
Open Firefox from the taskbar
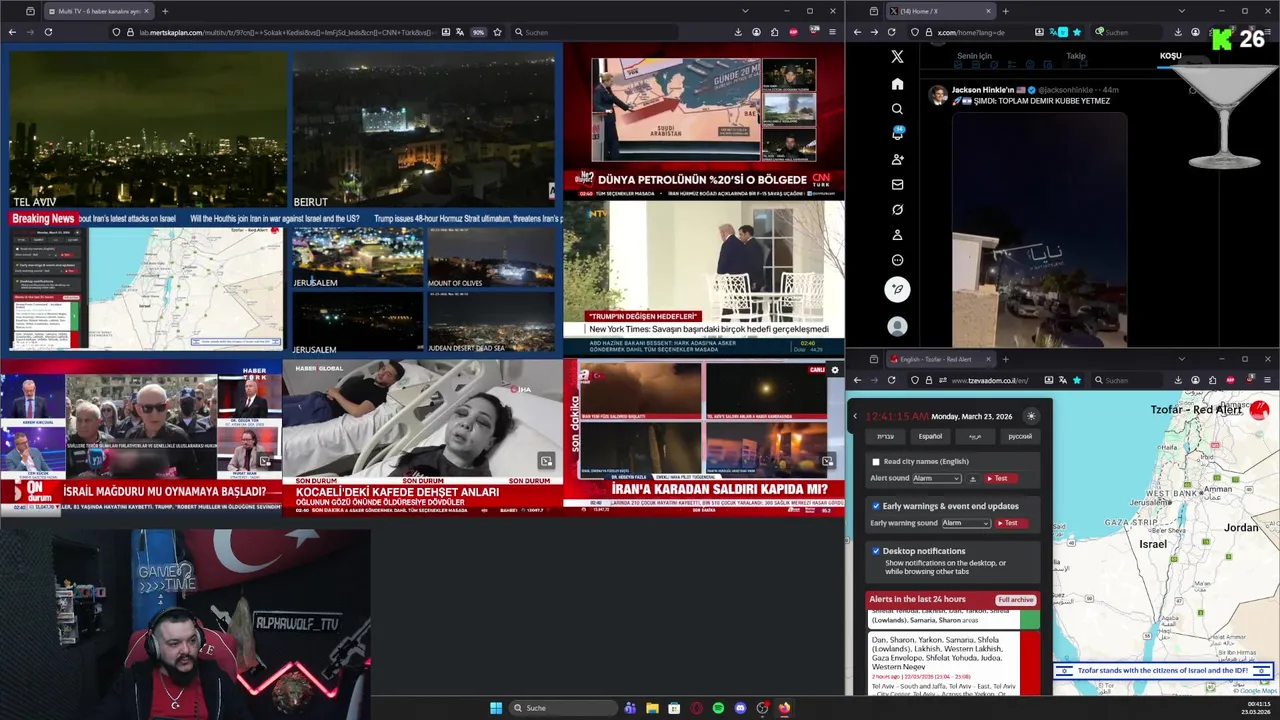tap(784, 708)
